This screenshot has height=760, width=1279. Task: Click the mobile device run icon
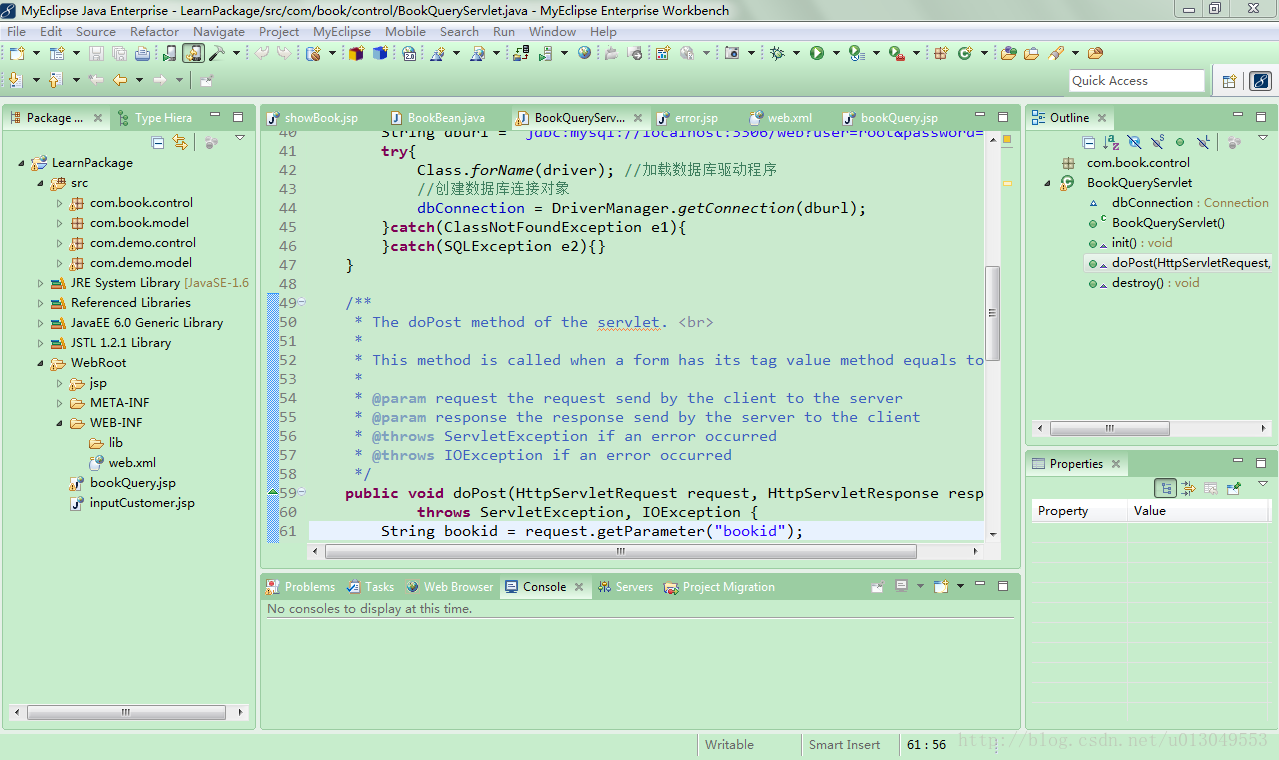(x=169, y=53)
